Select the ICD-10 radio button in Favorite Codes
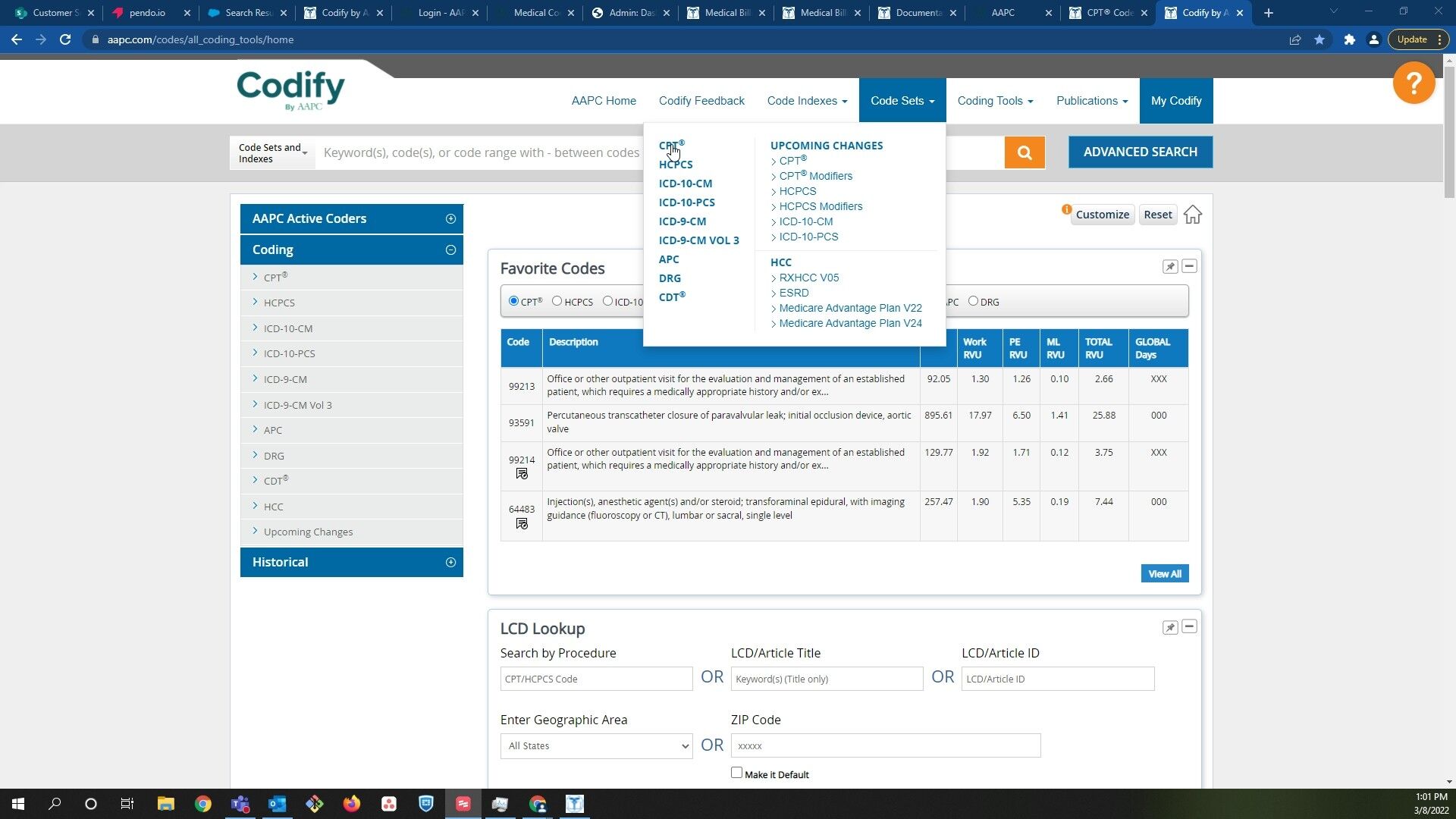This screenshot has height=819, width=1456. (x=607, y=301)
